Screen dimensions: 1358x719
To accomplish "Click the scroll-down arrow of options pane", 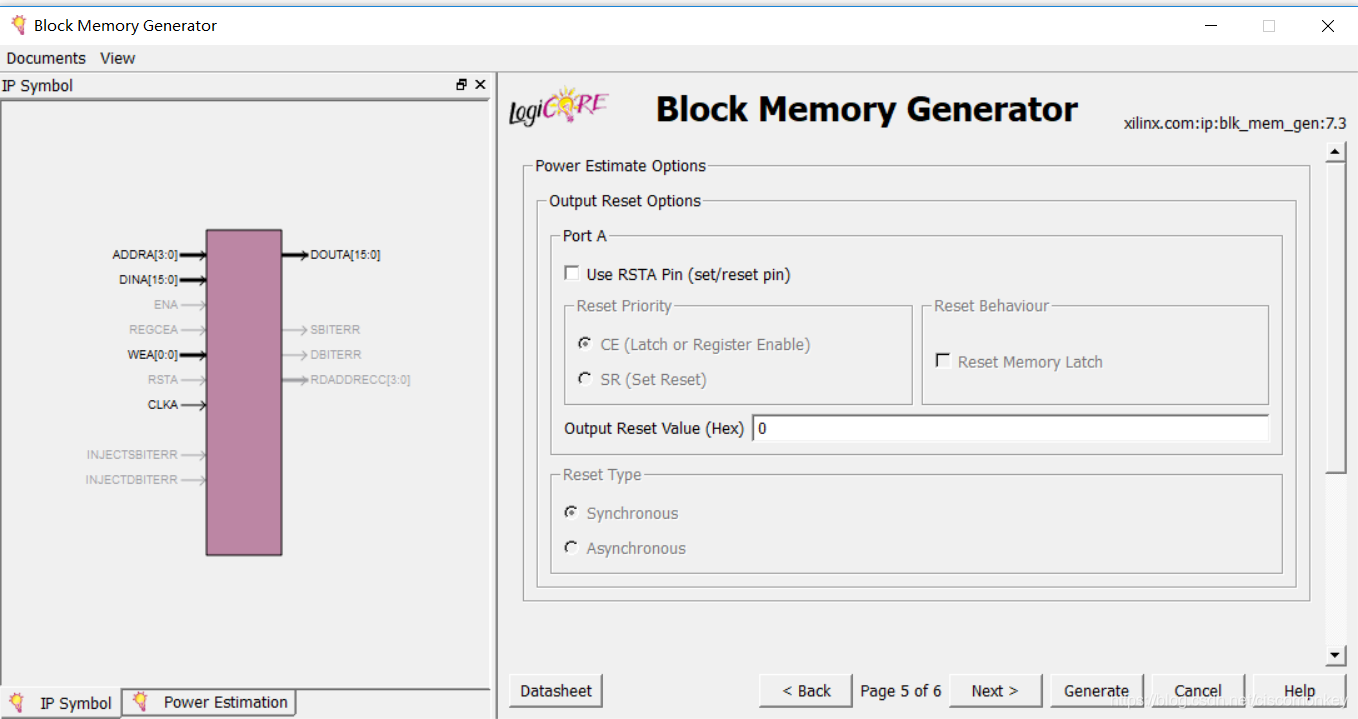I will 1335,656.
